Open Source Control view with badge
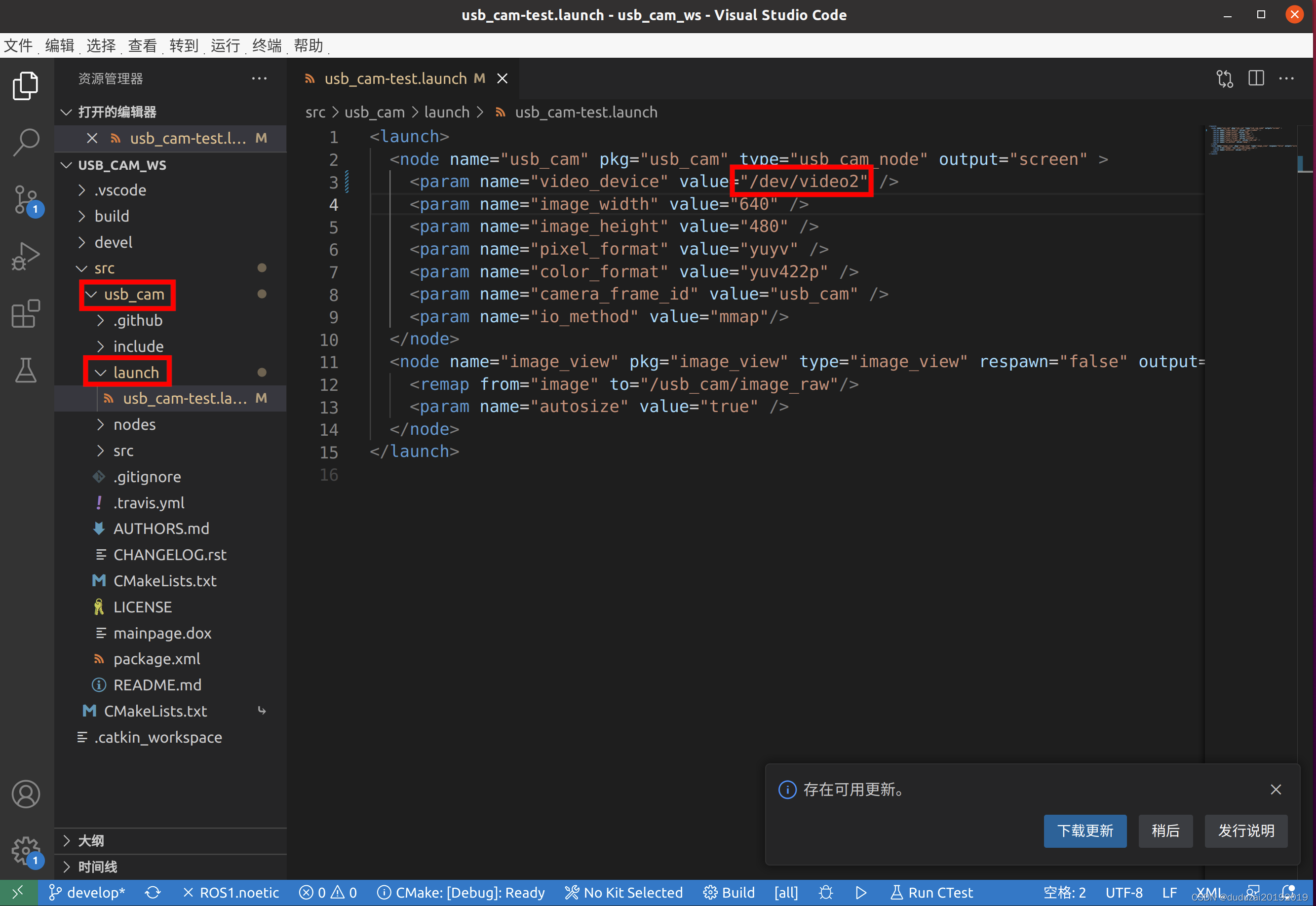The width and height of the screenshot is (1316, 906). click(x=27, y=200)
